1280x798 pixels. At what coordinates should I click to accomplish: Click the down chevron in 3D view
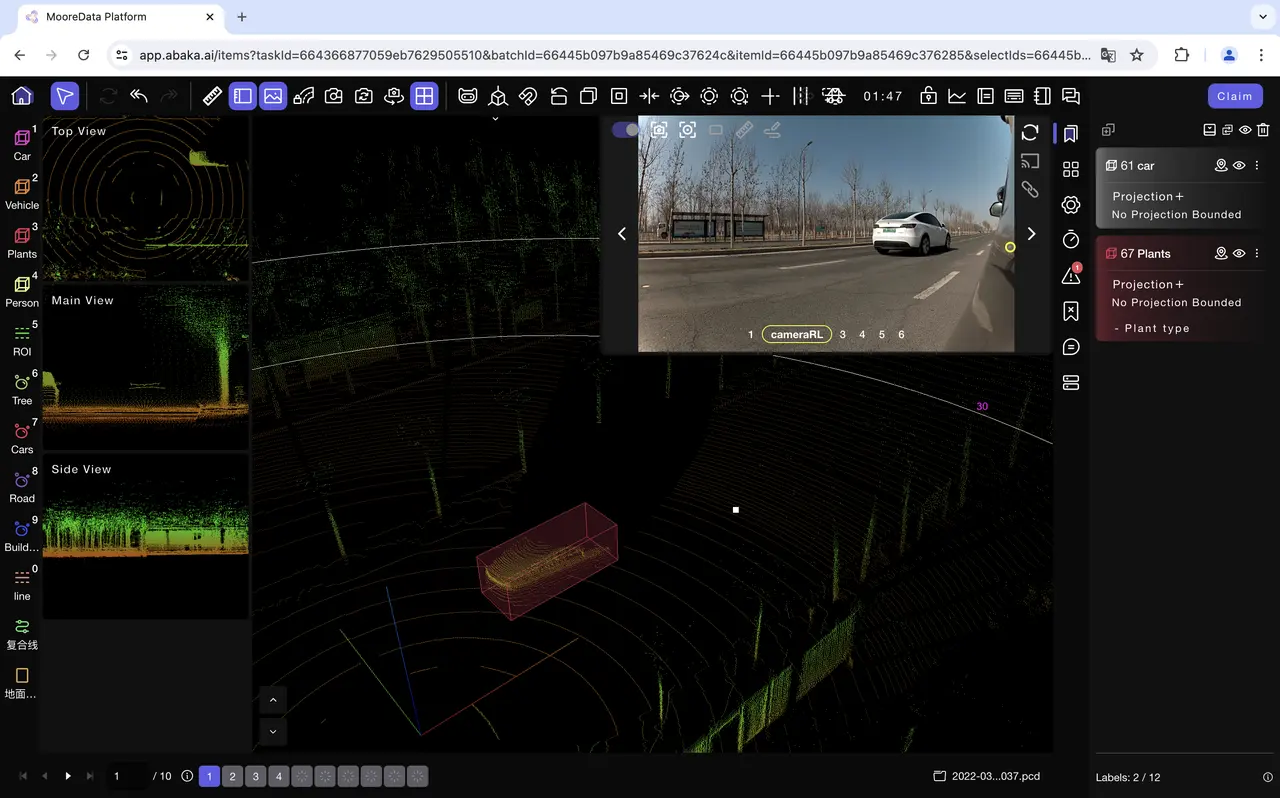(273, 731)
